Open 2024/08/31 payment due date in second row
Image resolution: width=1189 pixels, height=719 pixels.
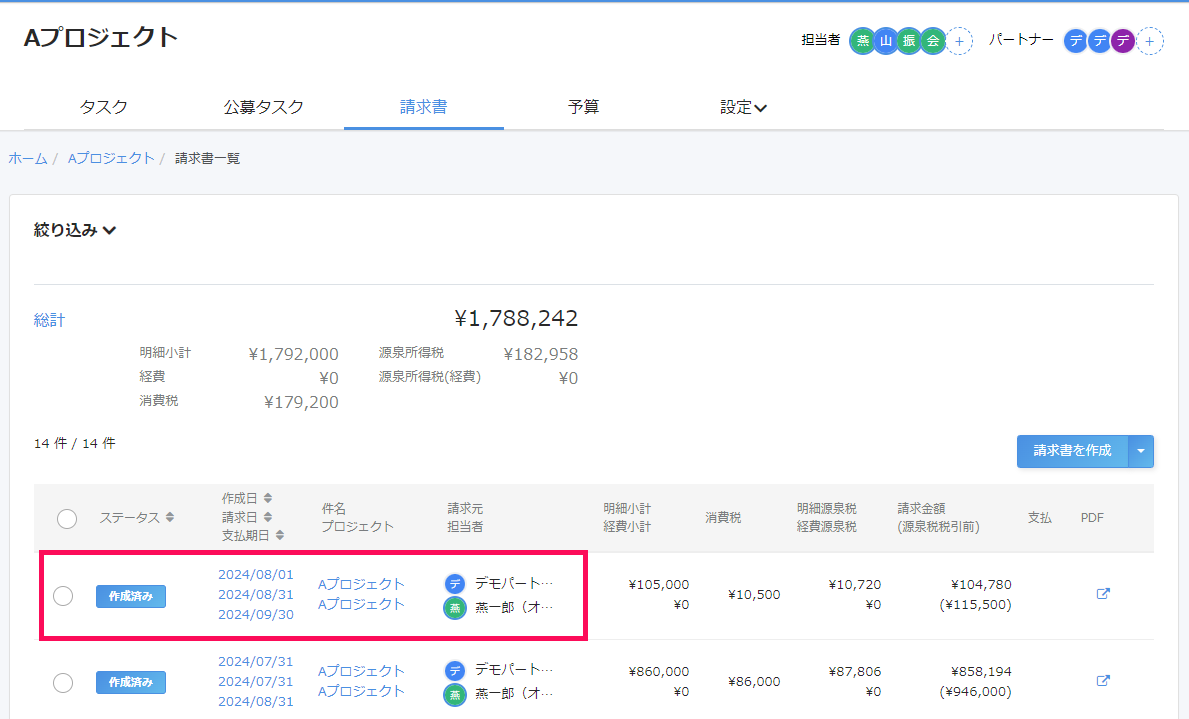coord(256,702)
